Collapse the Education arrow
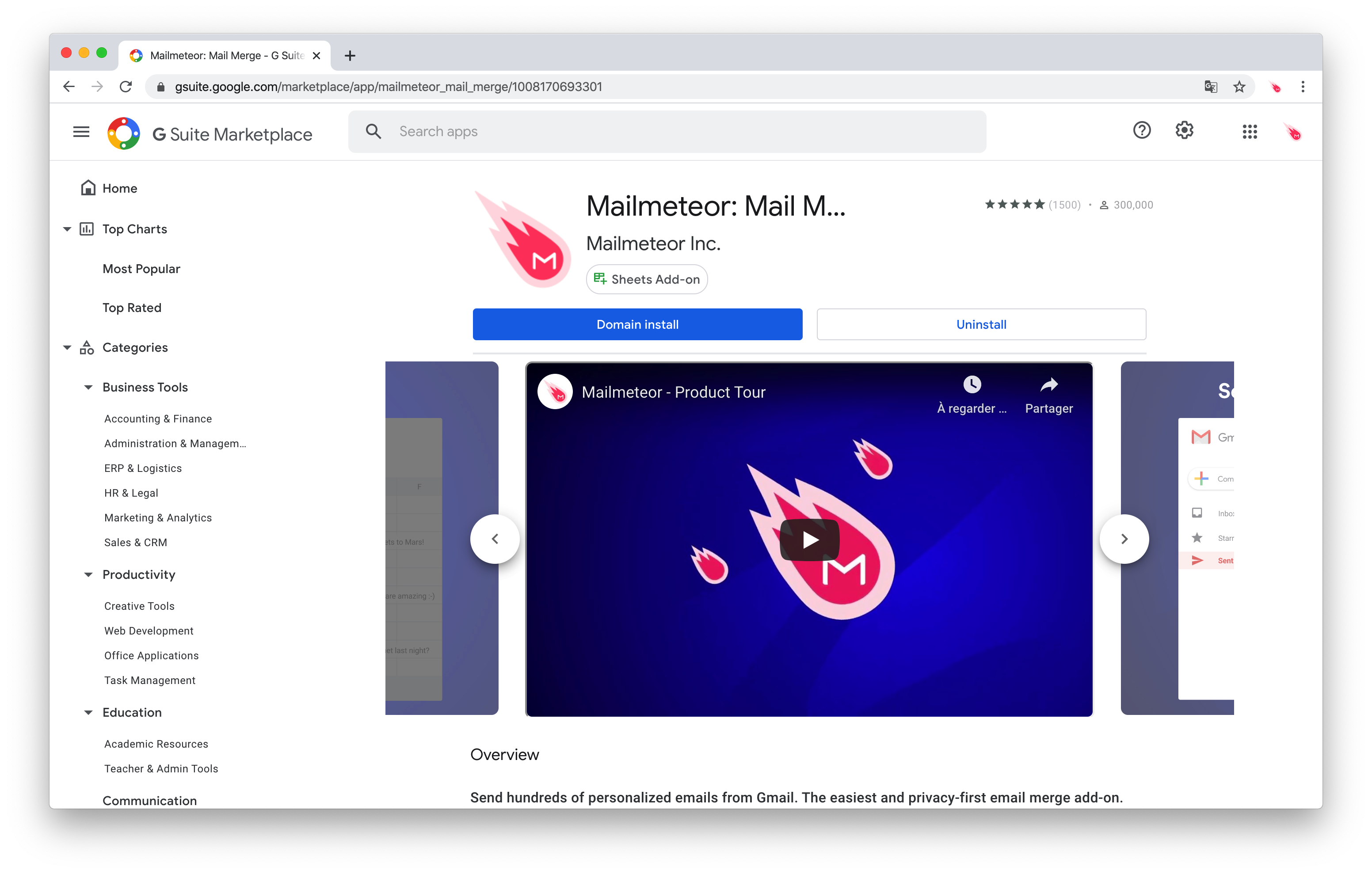This screenshot has height=874, width=1372. coord(88,712)
